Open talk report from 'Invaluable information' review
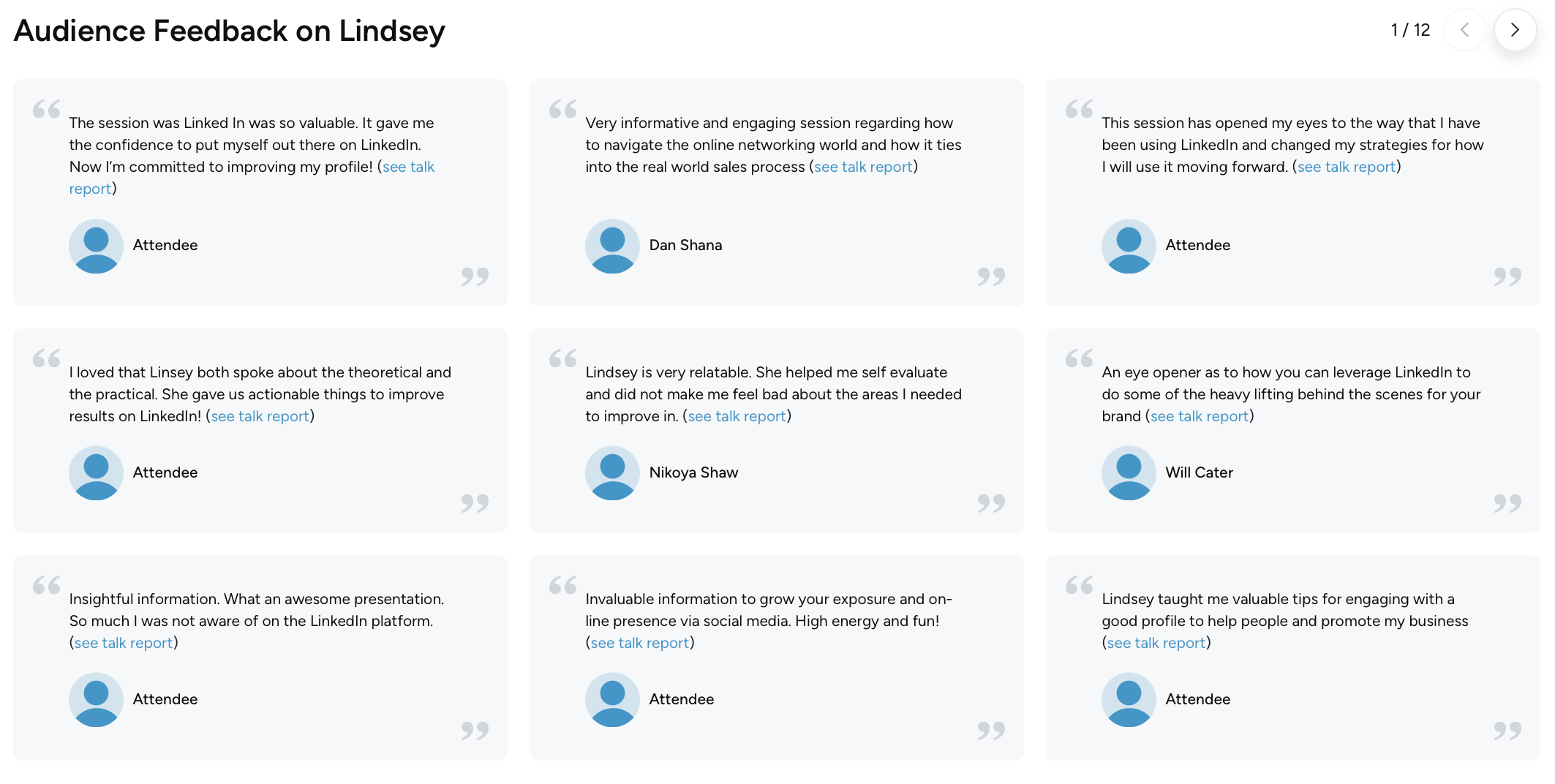The image size is (1555, 784). 640,643
